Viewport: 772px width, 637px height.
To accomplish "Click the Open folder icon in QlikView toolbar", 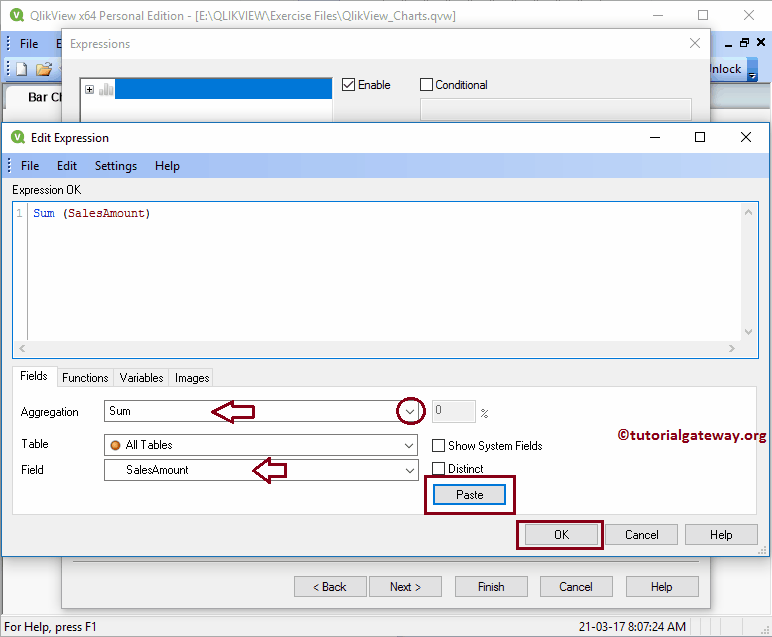I will 43,69.
